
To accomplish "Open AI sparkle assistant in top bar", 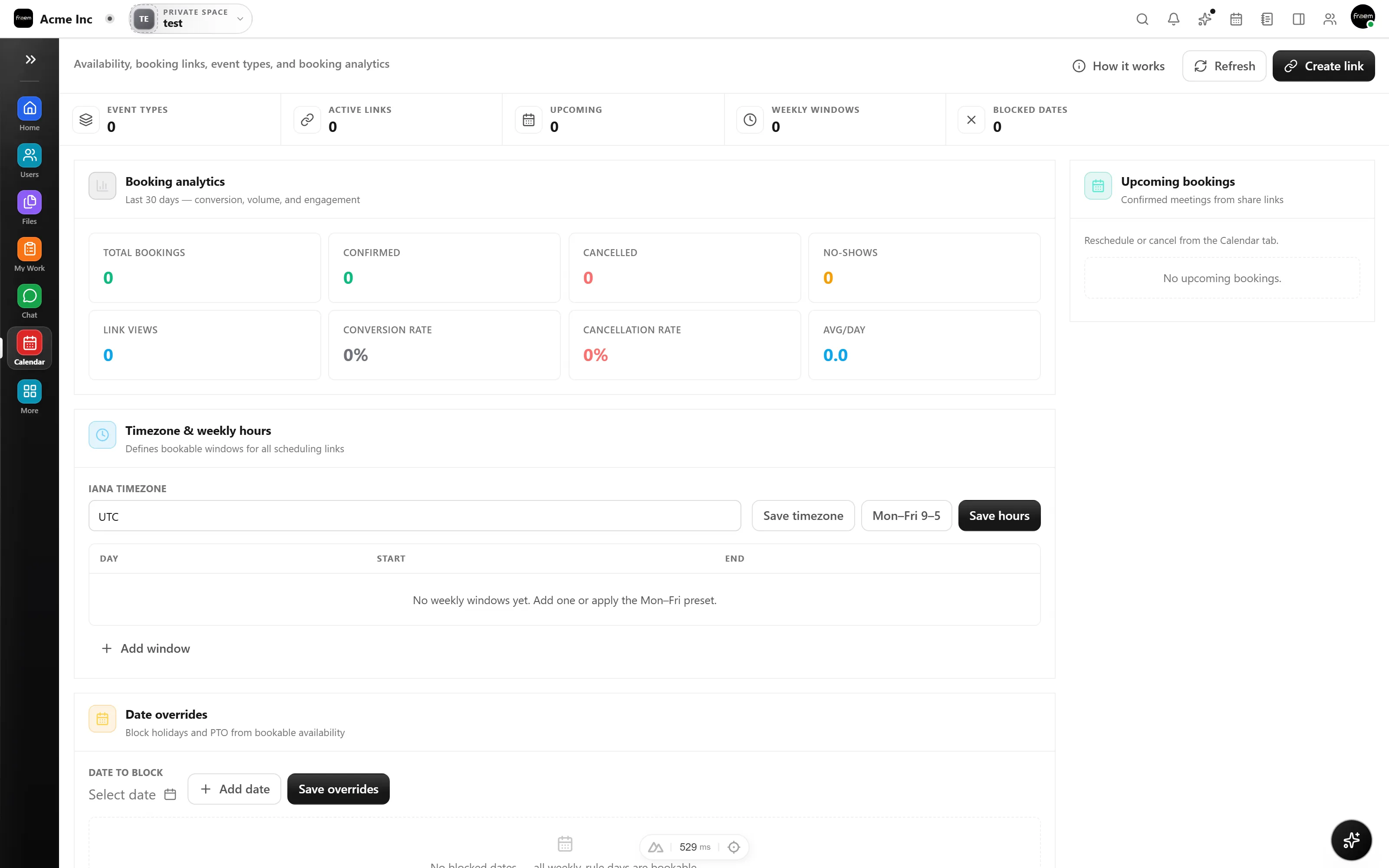I will pyautogui.click(x=1205, y=19).
